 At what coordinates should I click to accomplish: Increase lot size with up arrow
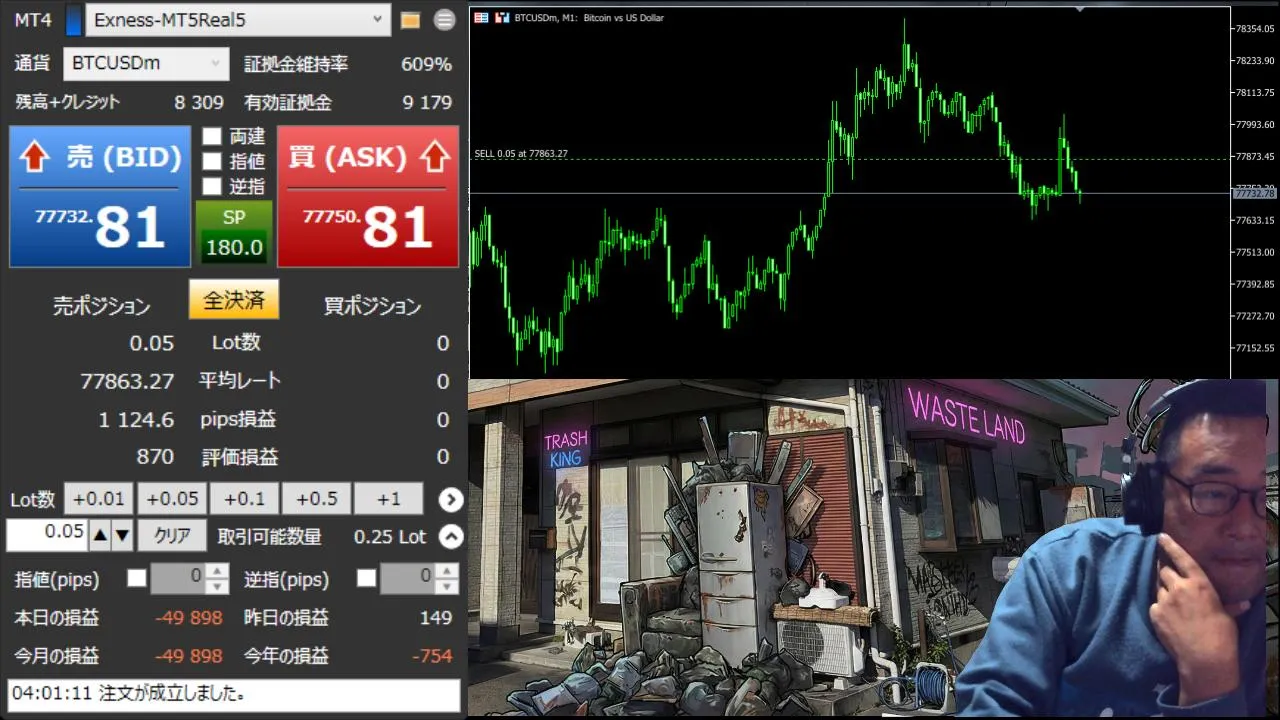tap(100, 536)
